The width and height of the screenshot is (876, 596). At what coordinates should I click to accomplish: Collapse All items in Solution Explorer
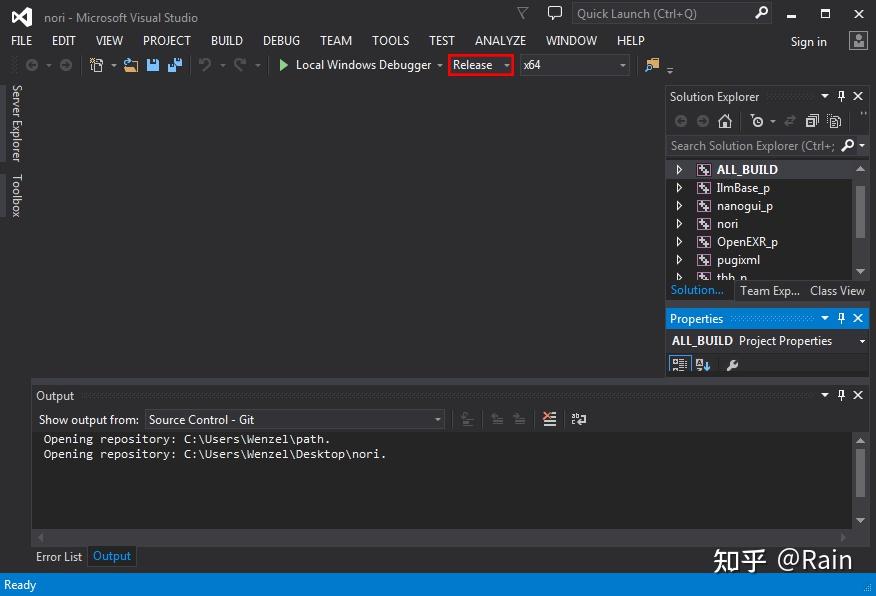pyautogui.click(x=811, y=121)
